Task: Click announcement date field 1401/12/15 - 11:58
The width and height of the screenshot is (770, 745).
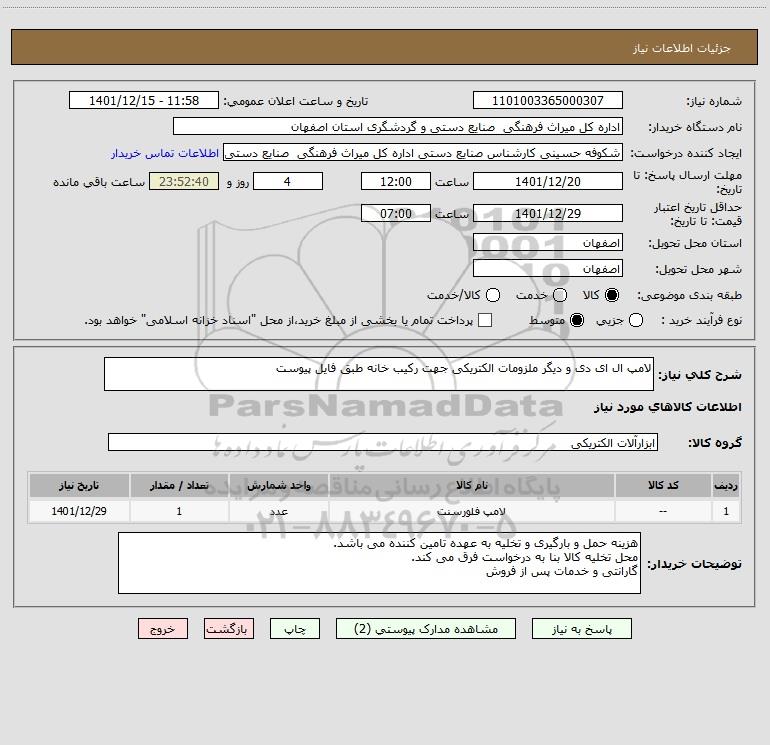Action: [x=144, y=100]
